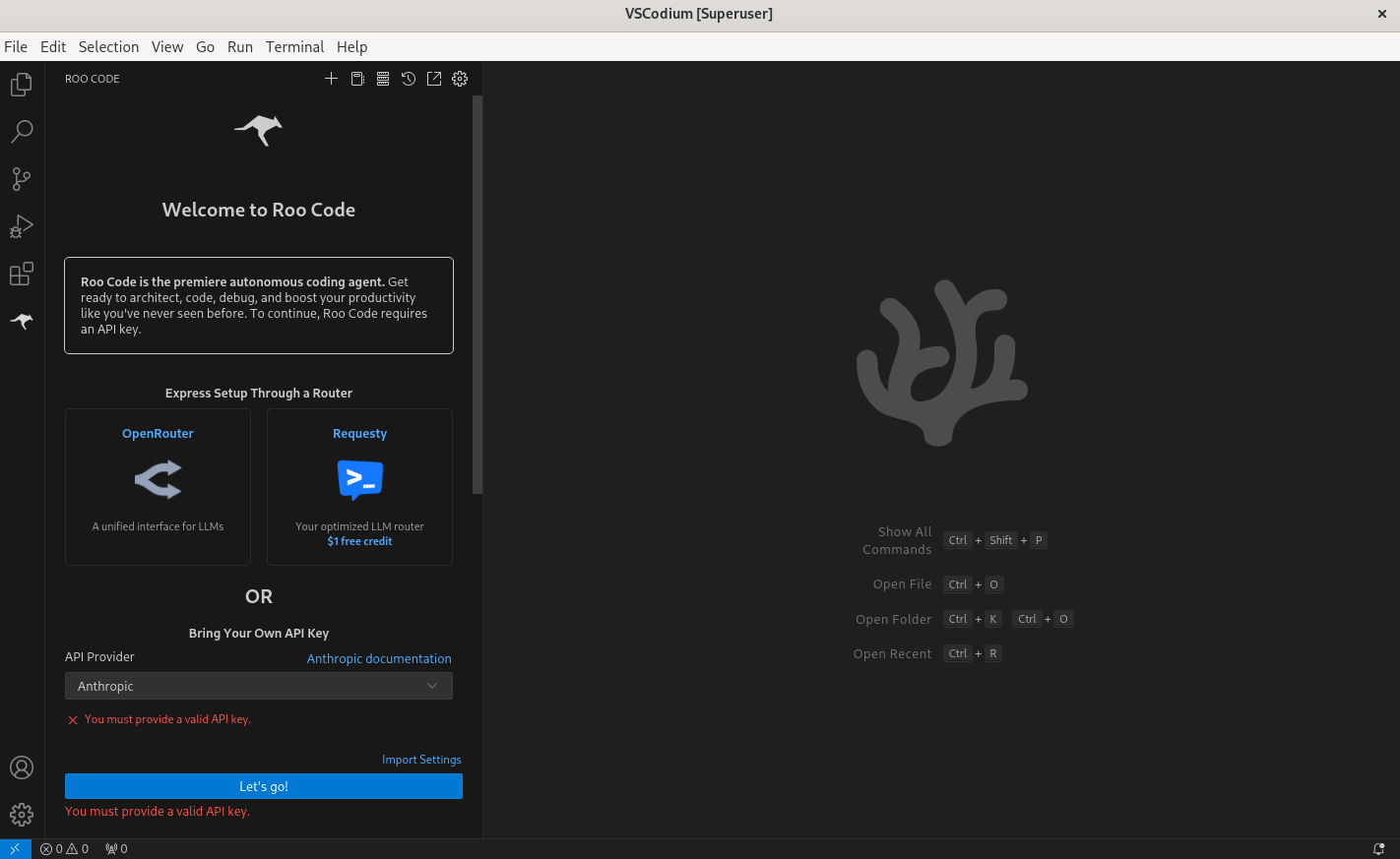Image resolution: width=1400 pixels, height=859 pixels.
Task: Open the Selection menu
Action: [x=108, y=46]
